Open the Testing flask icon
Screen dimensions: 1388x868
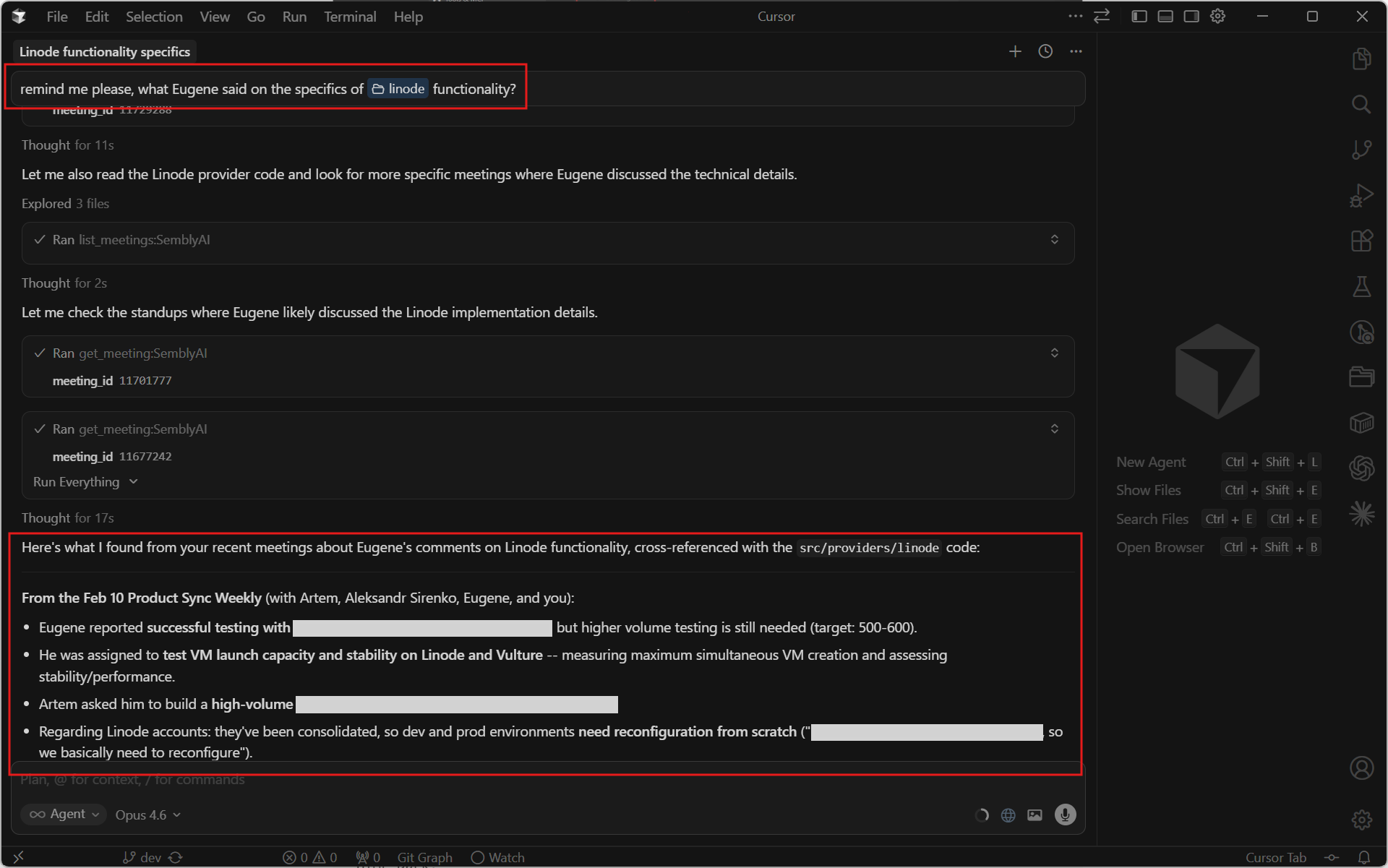1361,287
